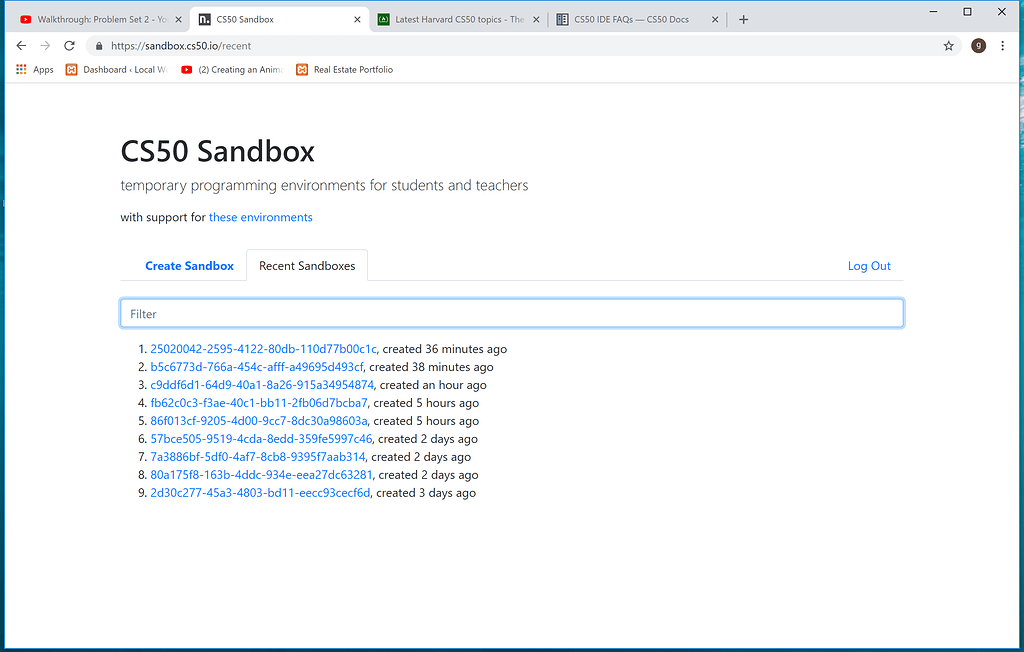
Task: Click the browser back arrow icon
Action: tap(20, 45)
